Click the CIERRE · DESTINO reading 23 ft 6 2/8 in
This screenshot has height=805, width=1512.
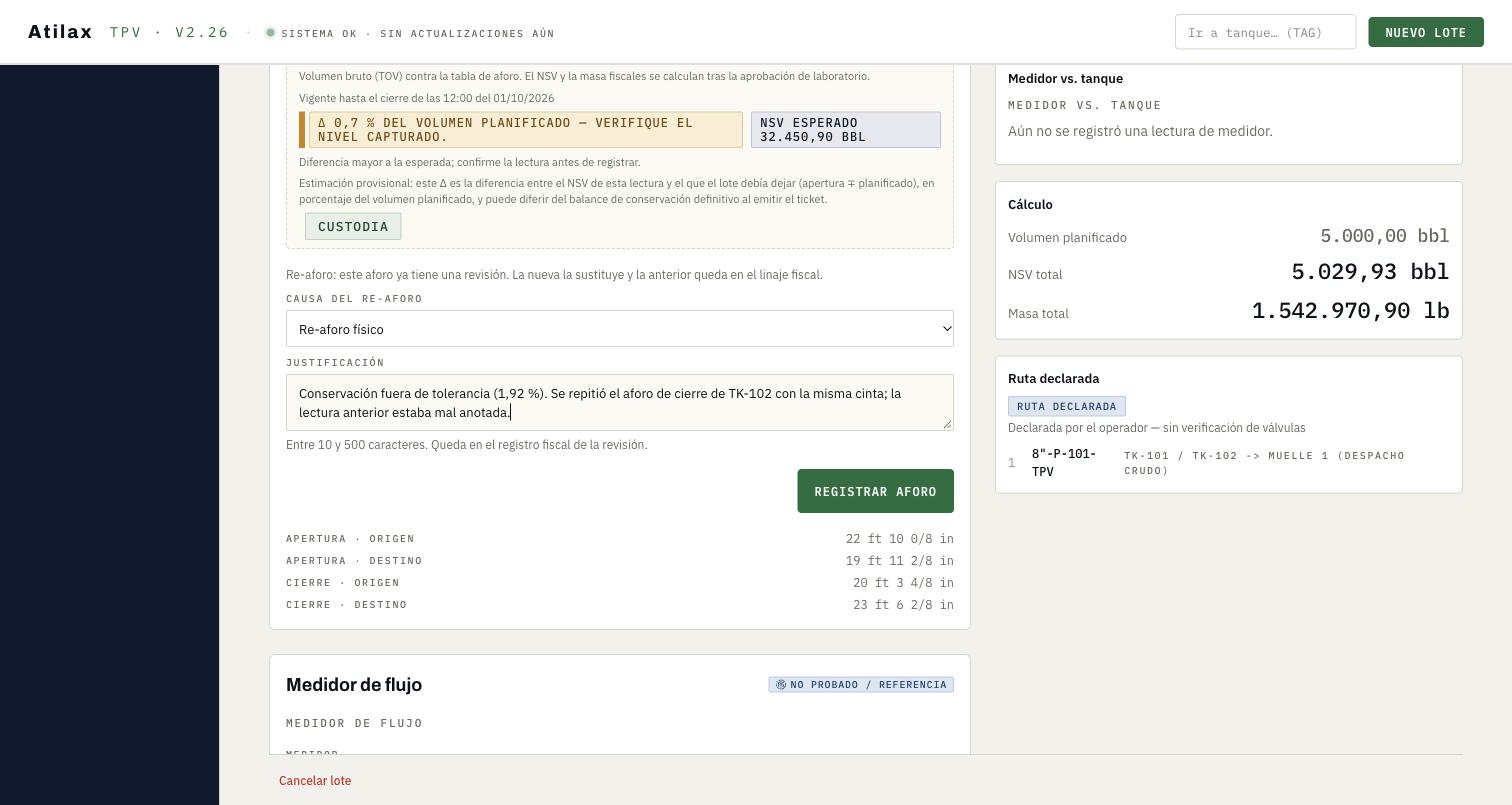[x=903, y=605]
